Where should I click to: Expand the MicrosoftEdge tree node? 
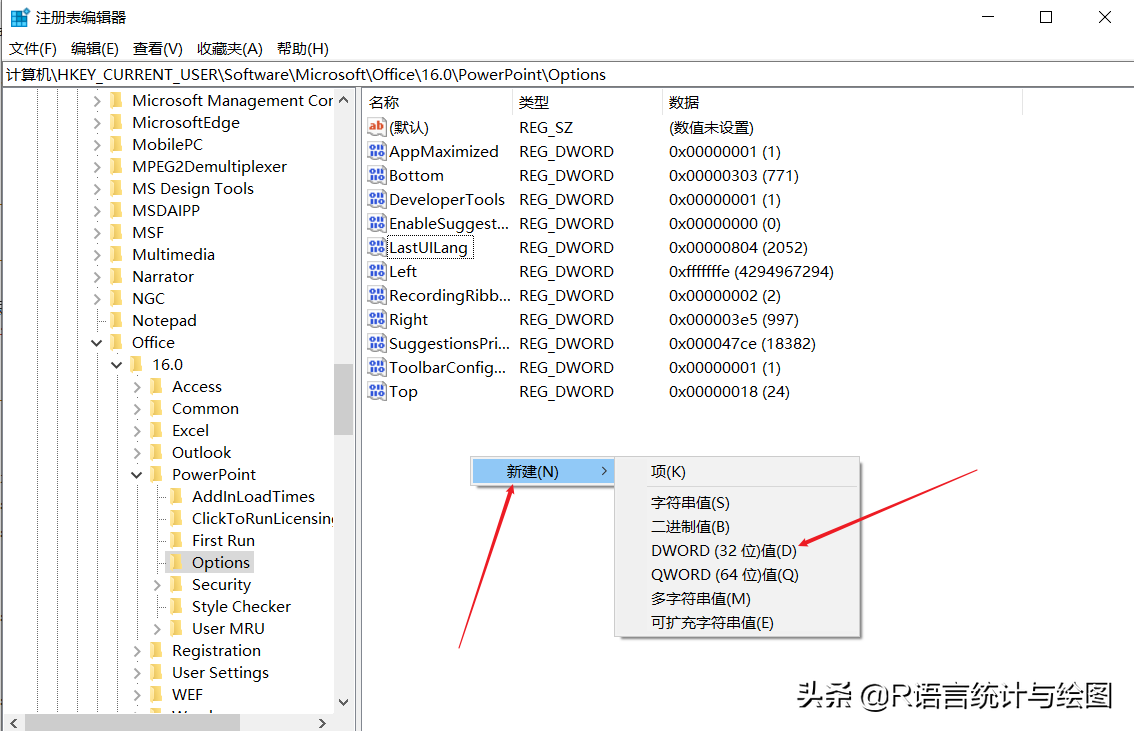point(97,123)
